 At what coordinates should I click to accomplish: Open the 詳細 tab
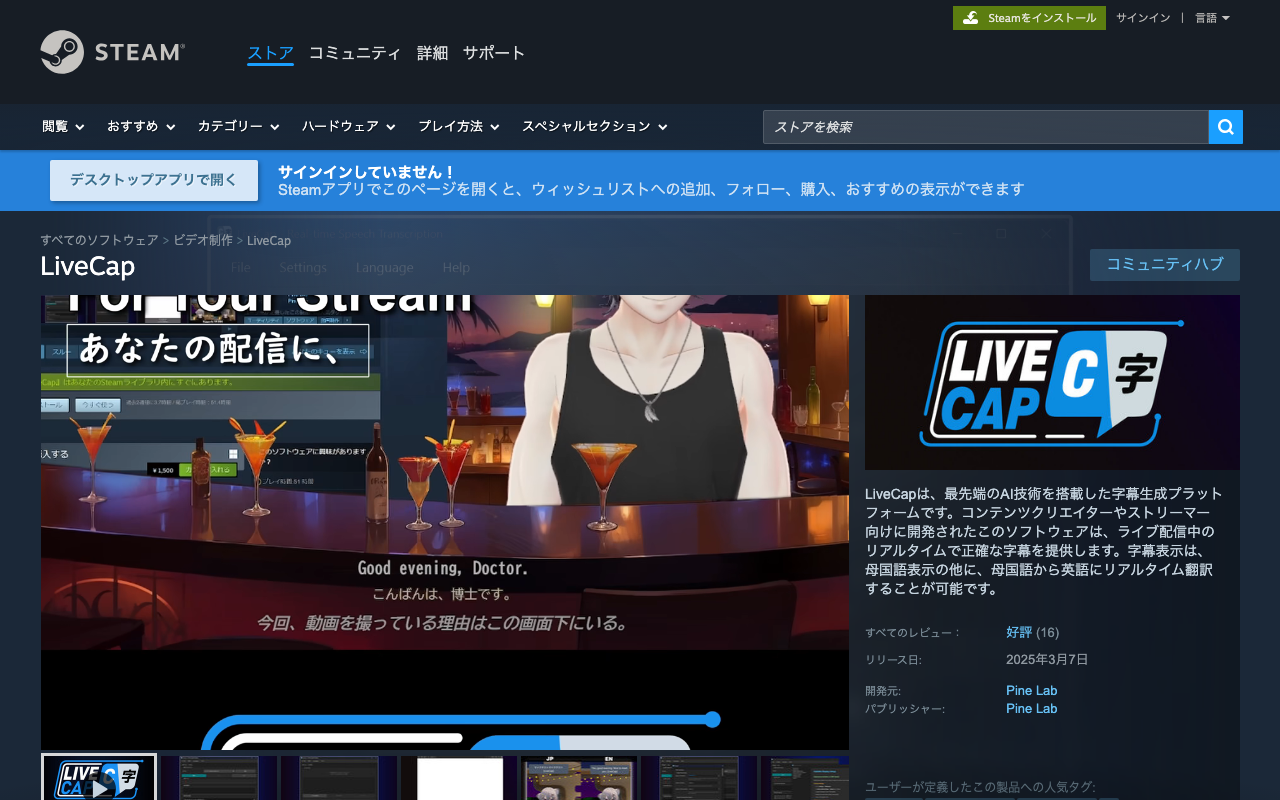coord(432,53)
